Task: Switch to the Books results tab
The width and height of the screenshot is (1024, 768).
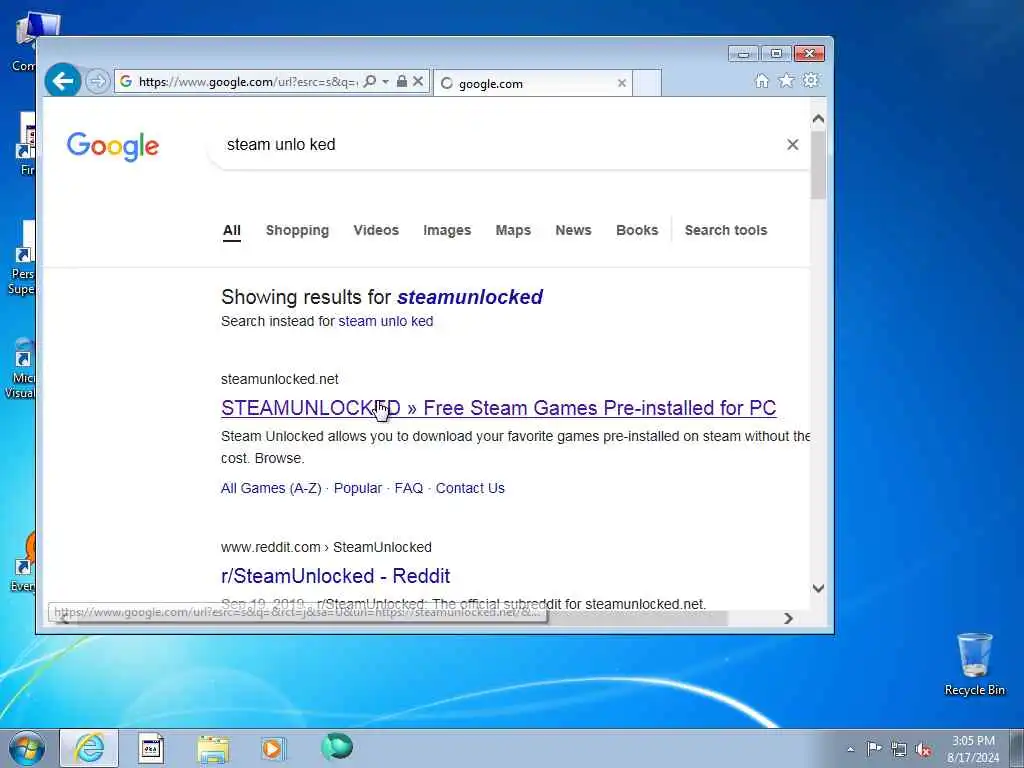Action: pos(637,231)
